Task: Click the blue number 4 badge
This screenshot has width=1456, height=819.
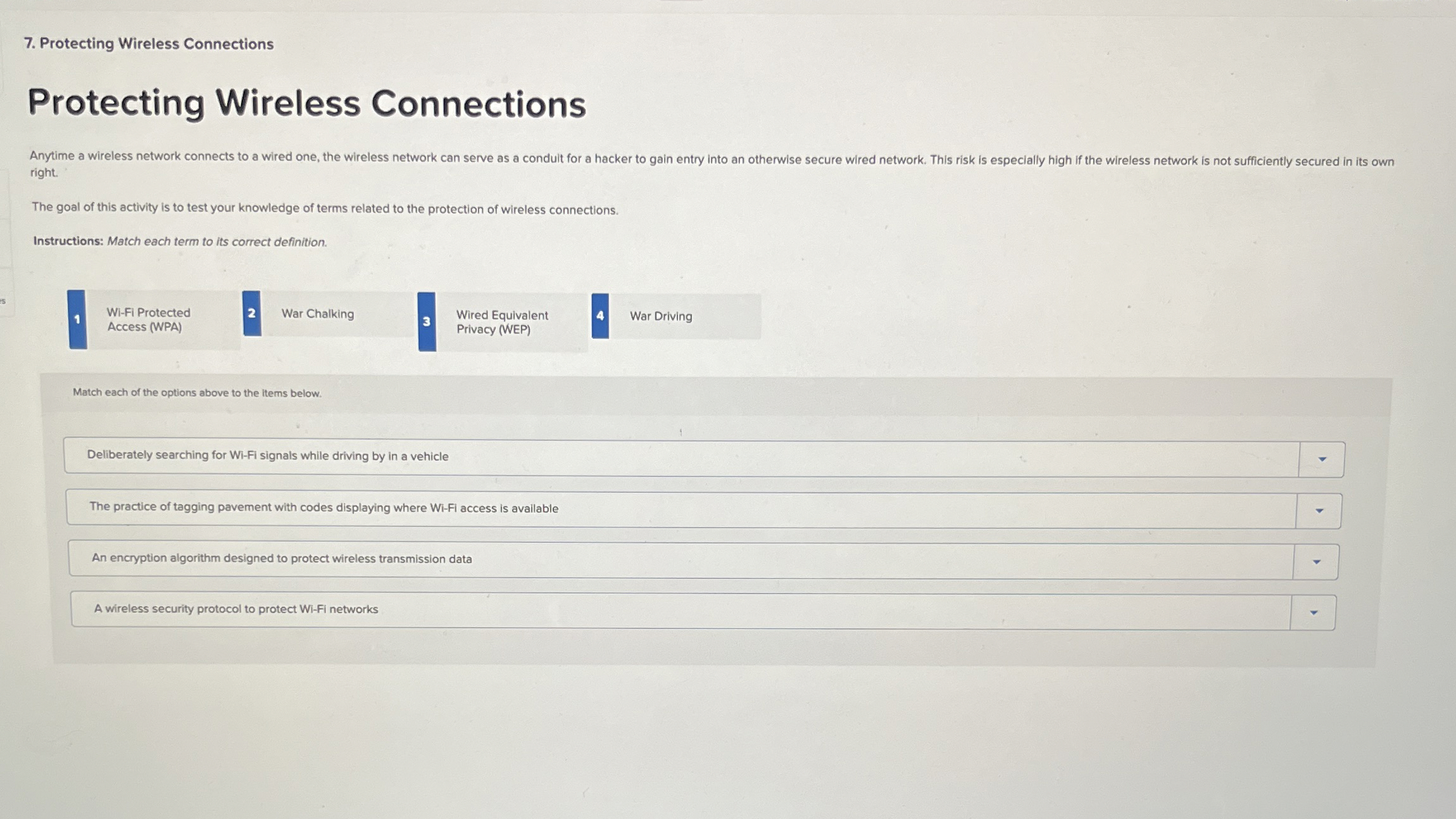Action: tap(600, 316)
